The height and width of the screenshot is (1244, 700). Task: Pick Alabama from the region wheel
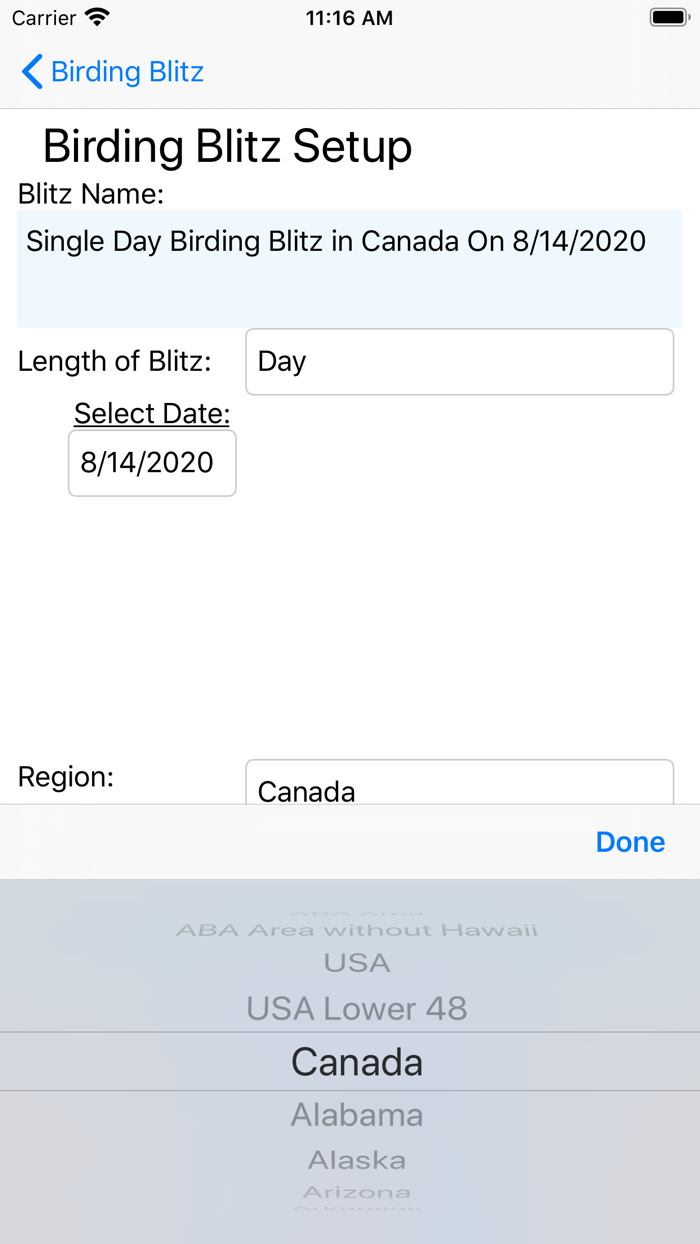[357, 1114]
